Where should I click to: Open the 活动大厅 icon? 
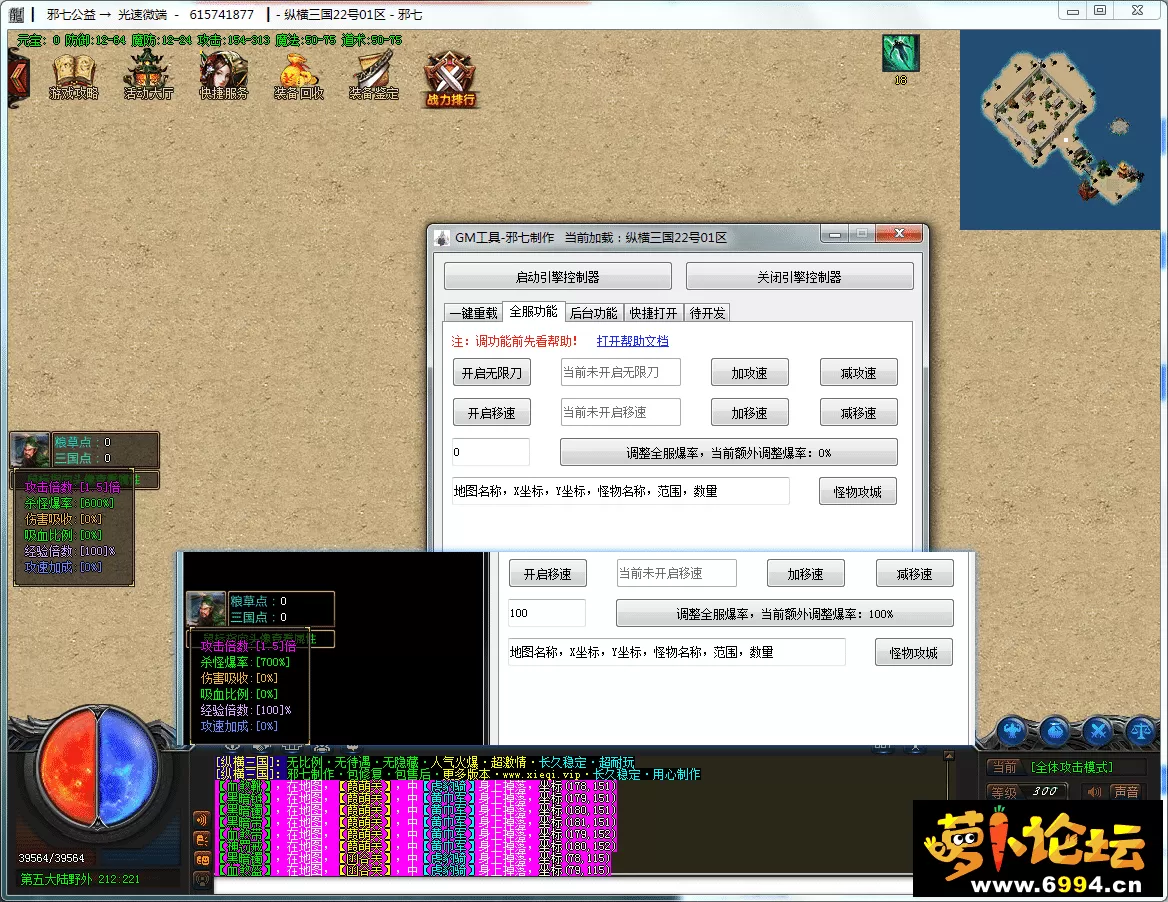[x=148, y=77]
